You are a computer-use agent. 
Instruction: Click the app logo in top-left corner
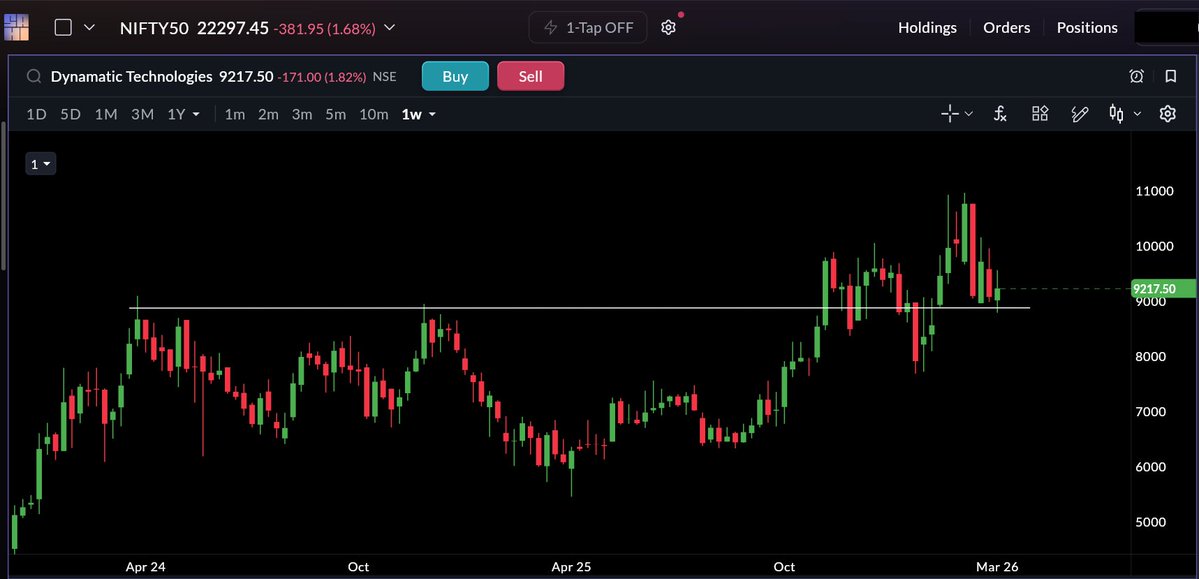[16, 28]
